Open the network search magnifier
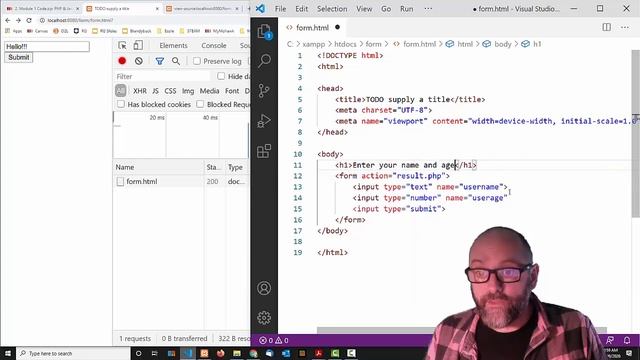 tap(176, 61)
